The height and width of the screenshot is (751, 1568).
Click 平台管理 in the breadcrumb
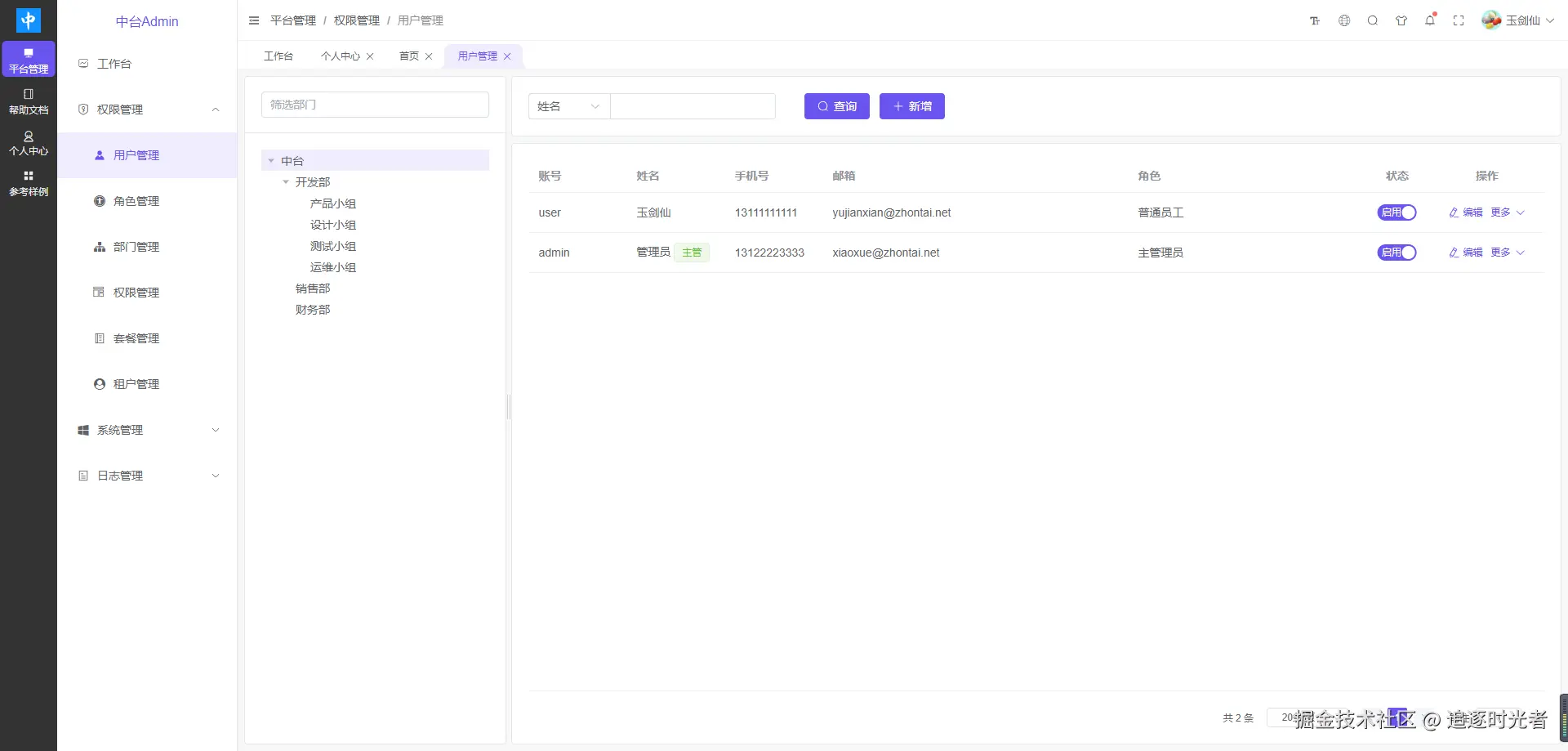[x=293, y=20]
